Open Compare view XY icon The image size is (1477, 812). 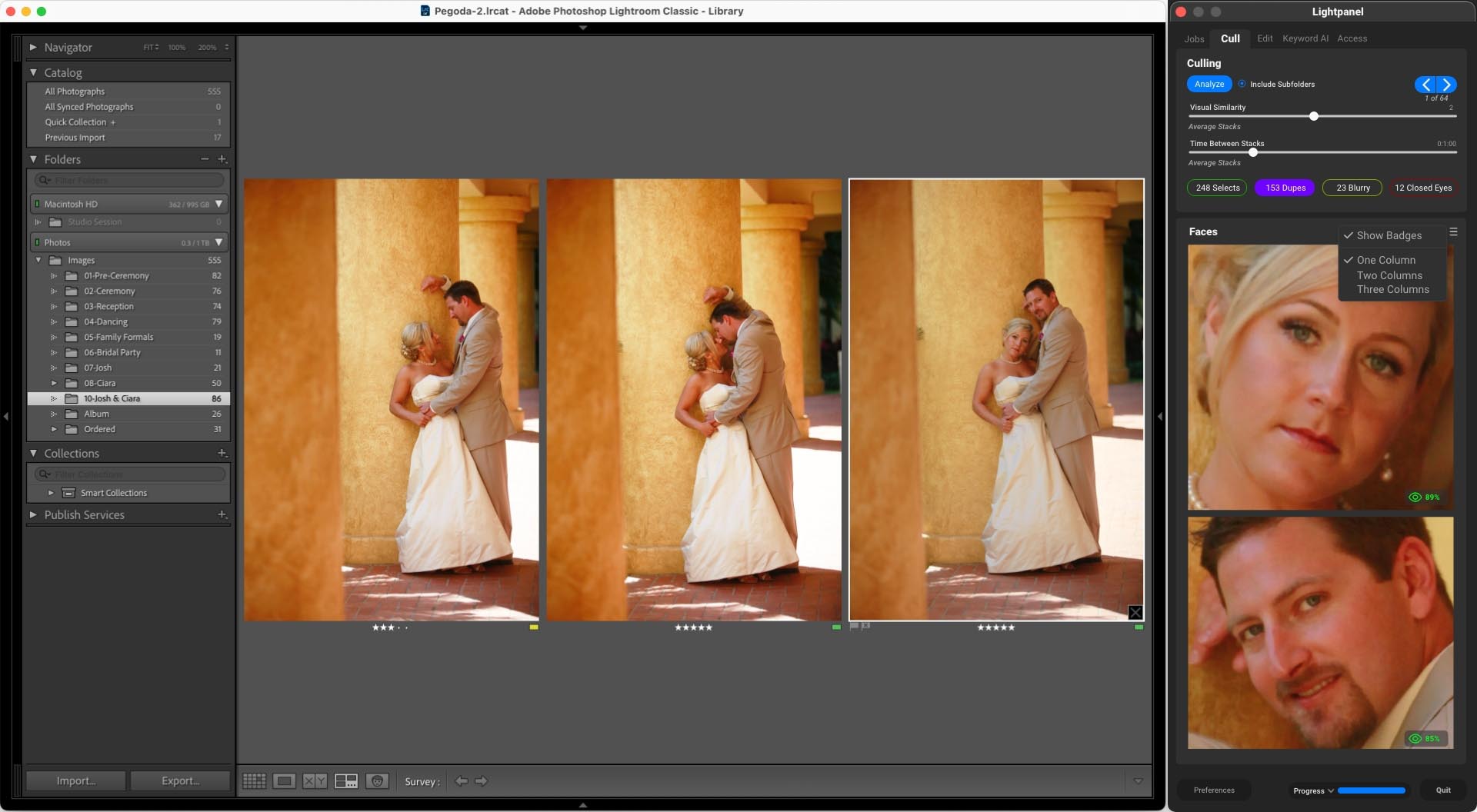315,781
